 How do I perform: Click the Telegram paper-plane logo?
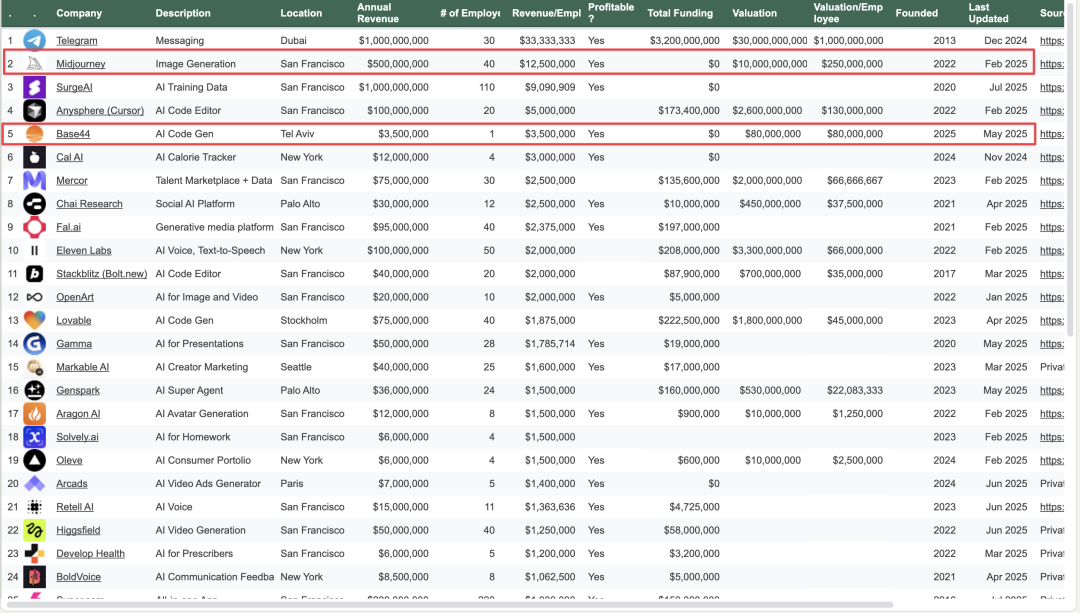click(34, 41)
